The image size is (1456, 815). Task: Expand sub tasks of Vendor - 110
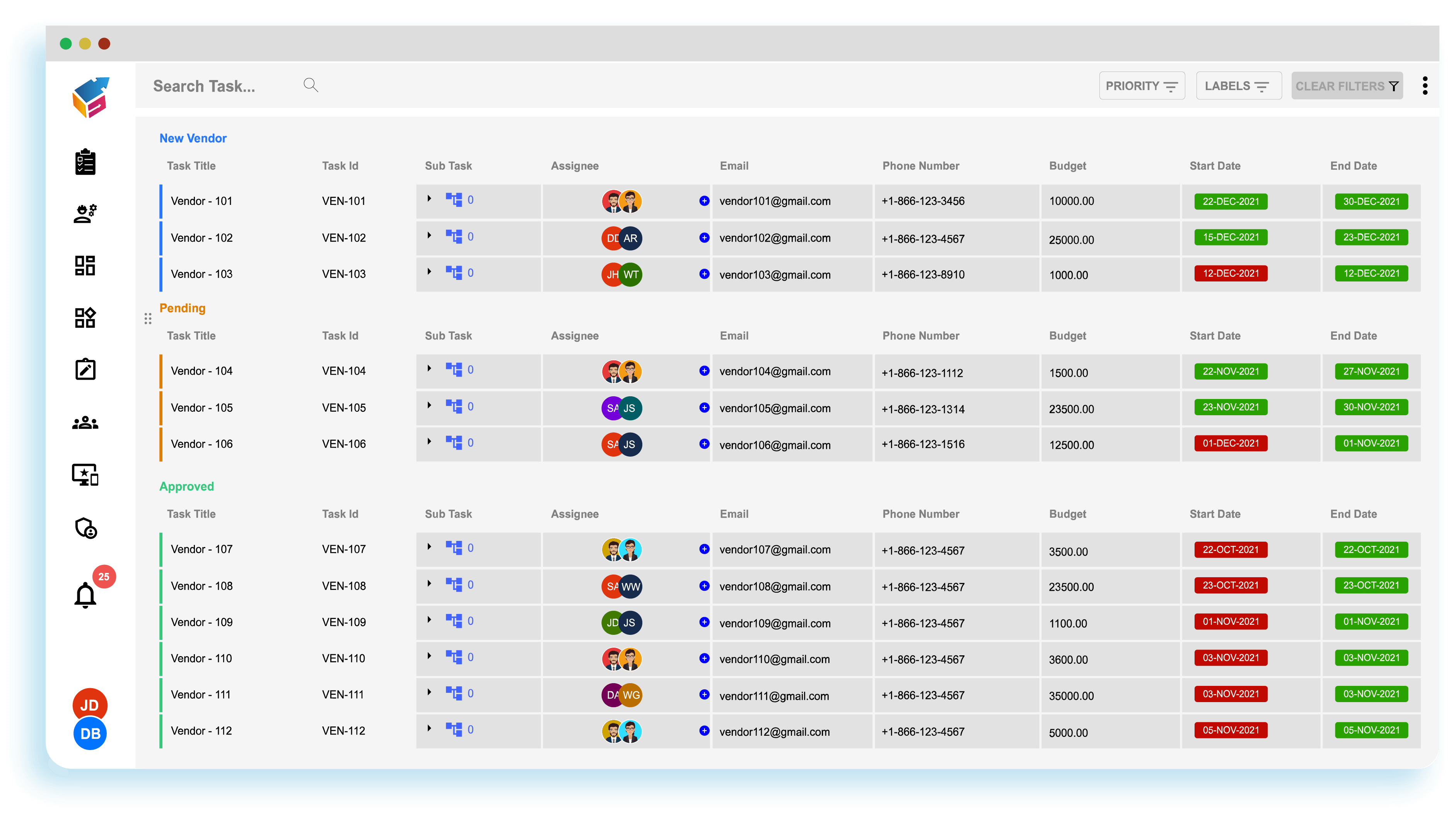point(430,656)
